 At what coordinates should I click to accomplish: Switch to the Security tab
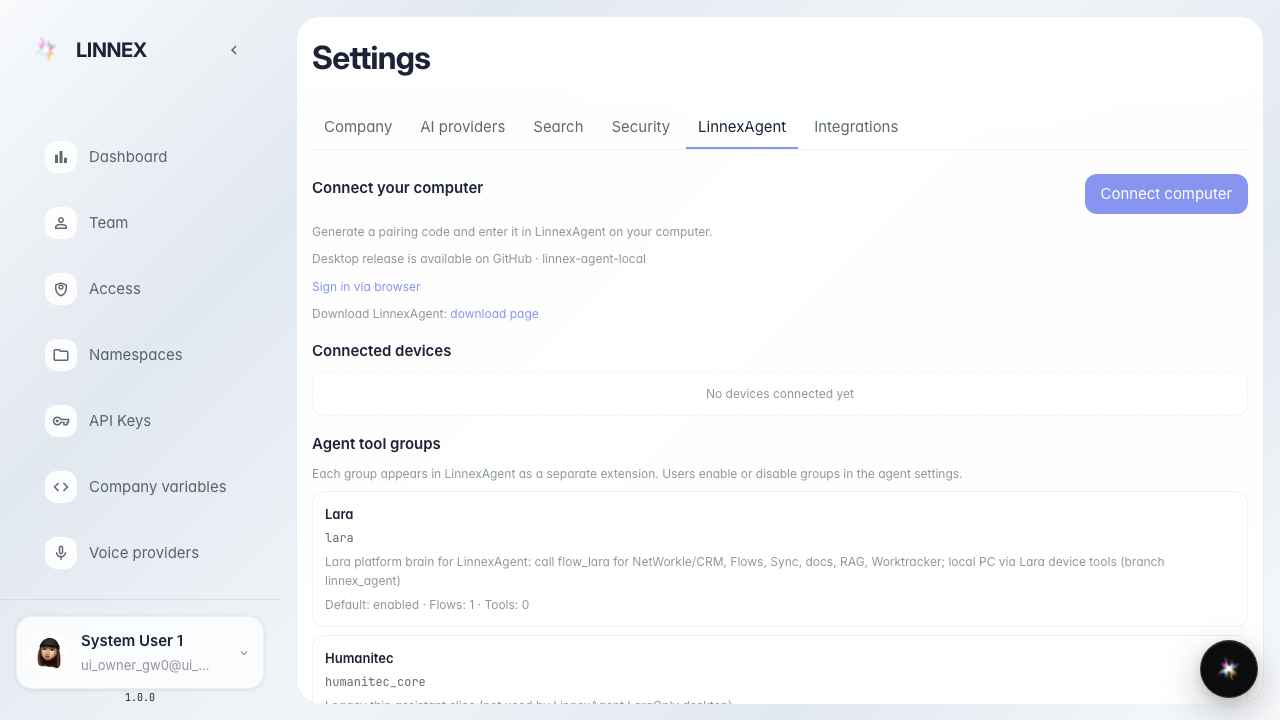(641, 127)
